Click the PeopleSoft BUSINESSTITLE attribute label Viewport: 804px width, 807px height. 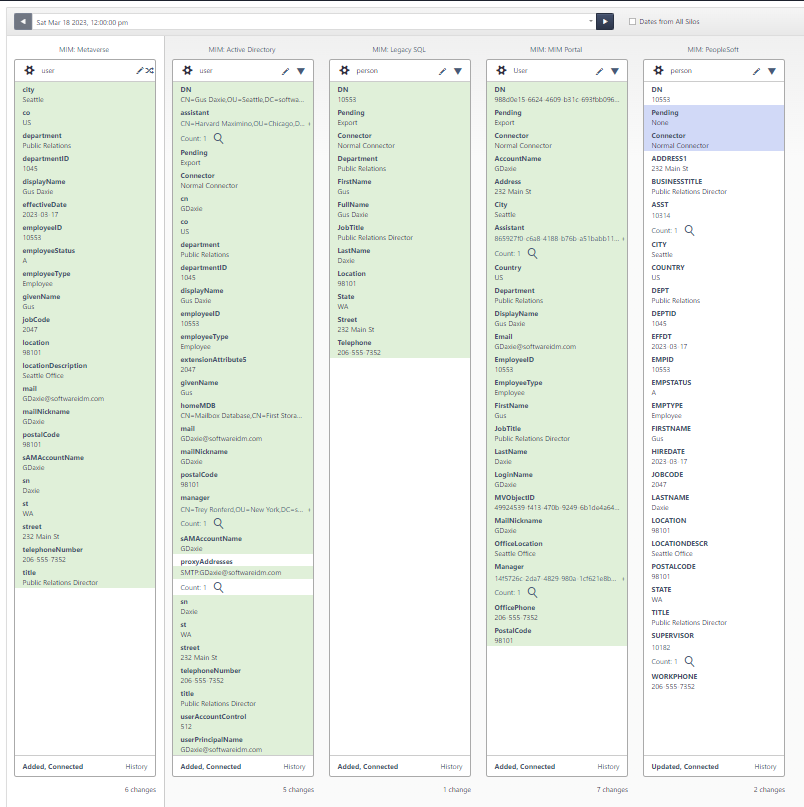click(x=676, y=182)
